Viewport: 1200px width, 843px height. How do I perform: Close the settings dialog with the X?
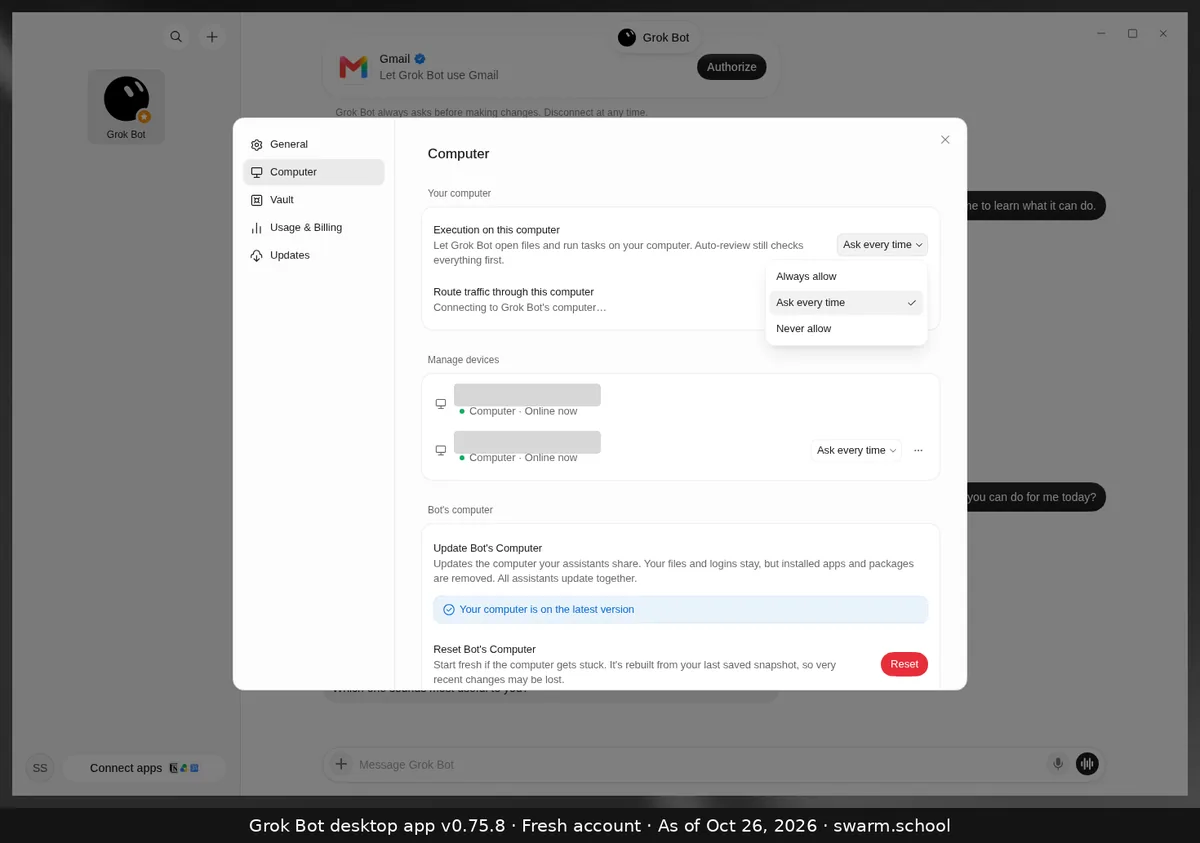(945, 140)
